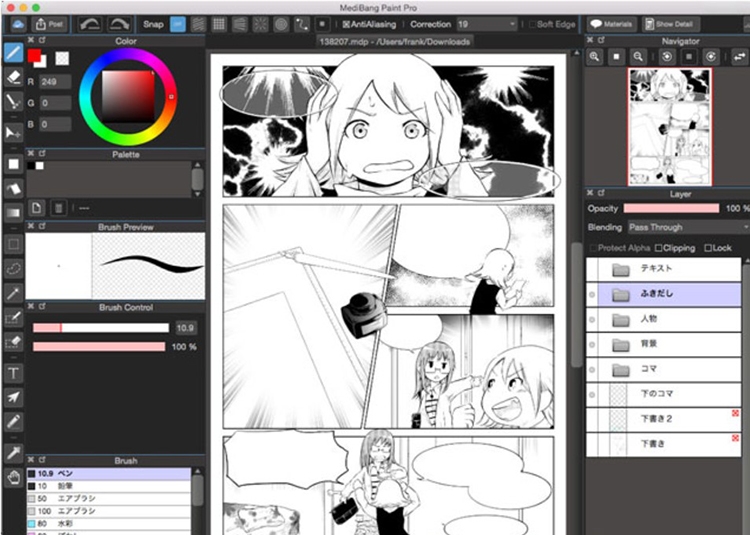Viewport: 750px width, 535px height.
Task: Open the Blending mode dropdown
Action: (x=688, y=227)
